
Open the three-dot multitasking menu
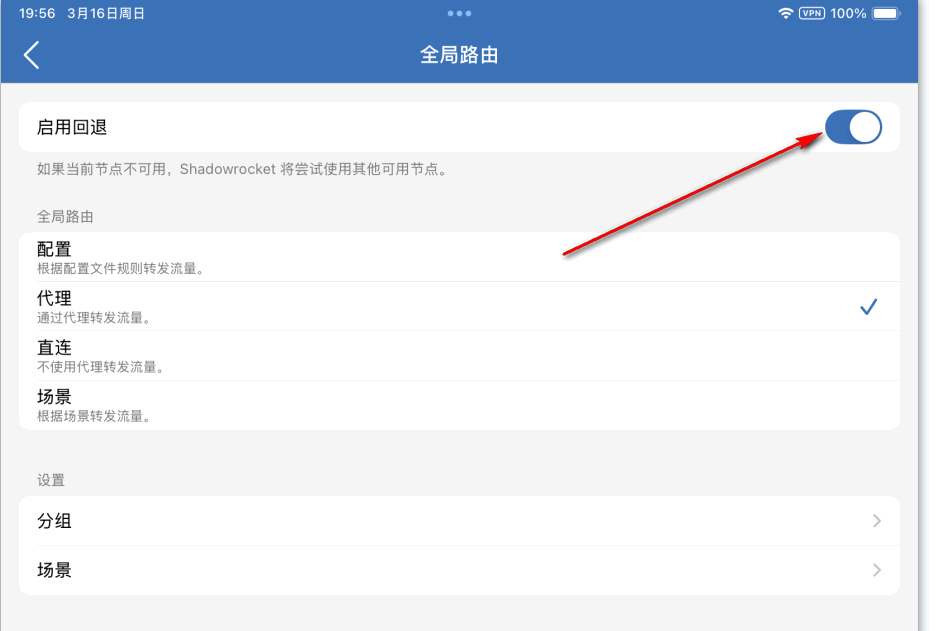tap(459, 13)
